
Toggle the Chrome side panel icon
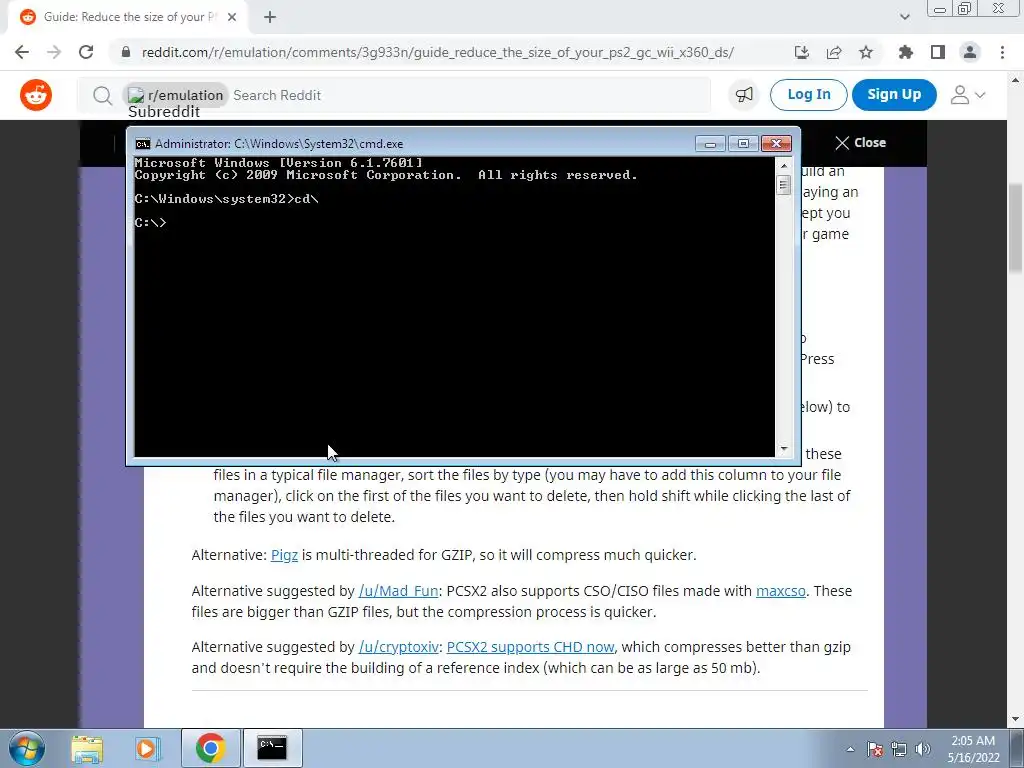coord(938,52)
